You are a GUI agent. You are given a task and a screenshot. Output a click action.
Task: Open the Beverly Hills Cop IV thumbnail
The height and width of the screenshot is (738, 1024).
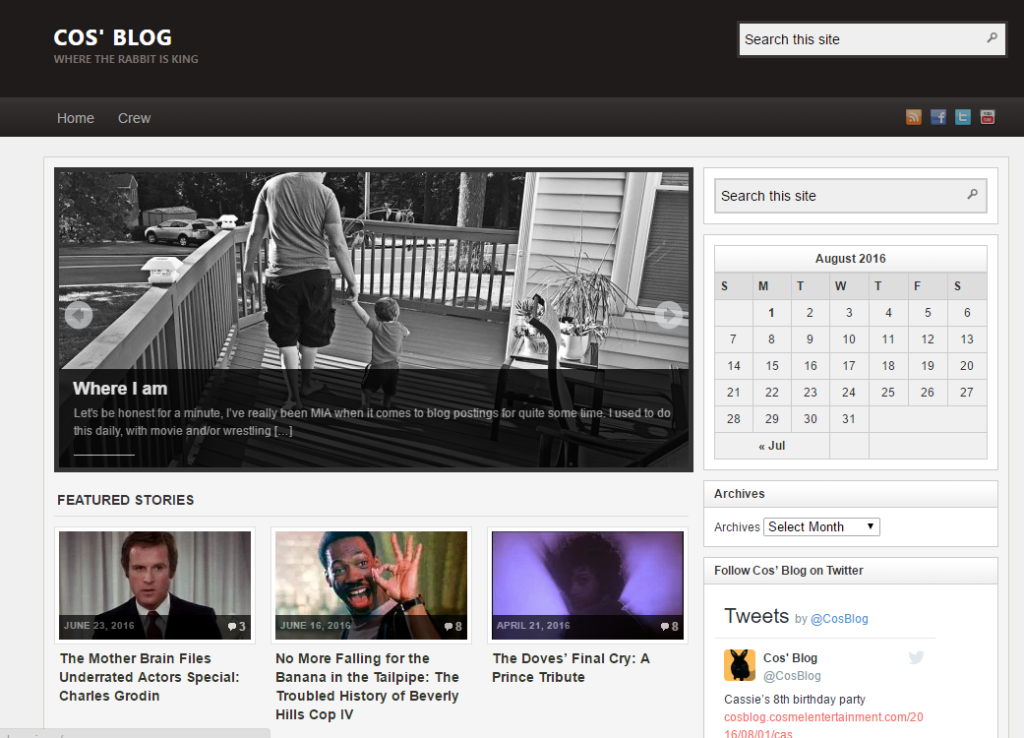click(371, 584)
